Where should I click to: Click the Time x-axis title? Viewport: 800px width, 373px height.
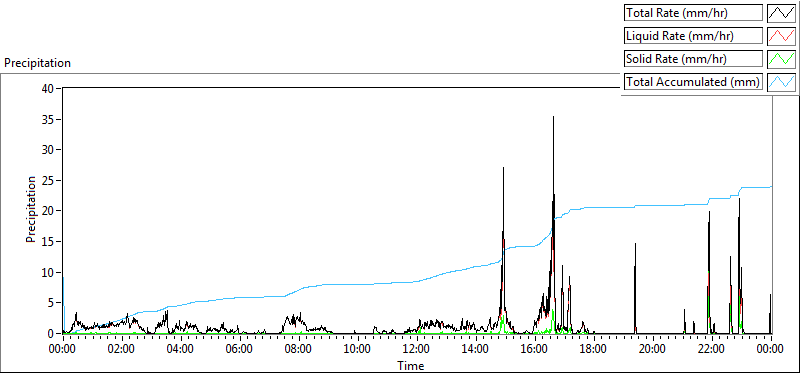pos(411,365)
